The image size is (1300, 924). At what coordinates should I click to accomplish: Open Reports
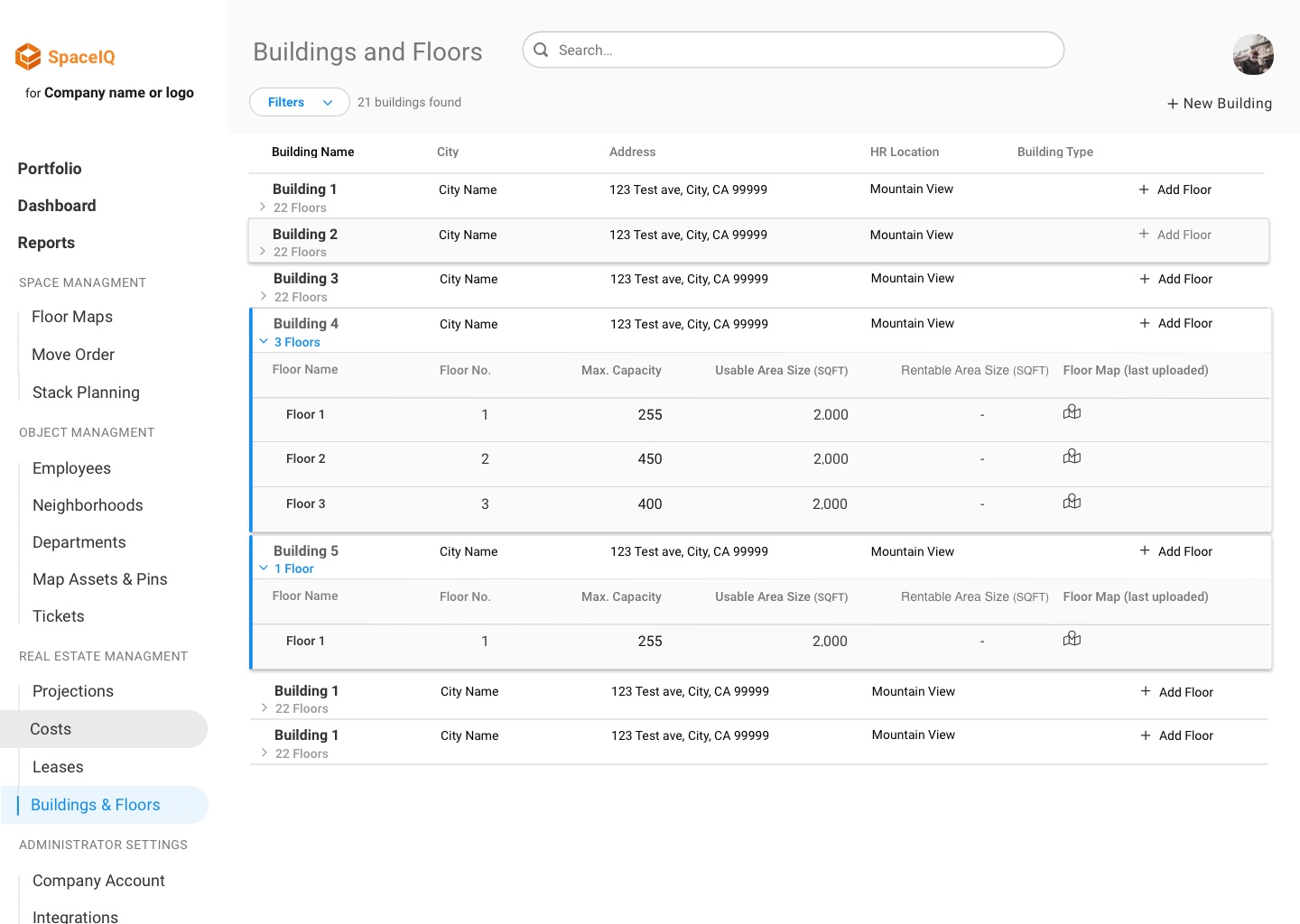coord(46,243)
